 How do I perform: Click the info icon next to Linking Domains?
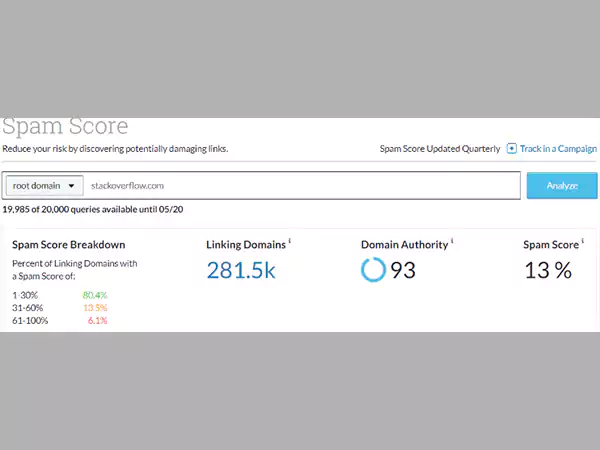[x=290, y=241]
